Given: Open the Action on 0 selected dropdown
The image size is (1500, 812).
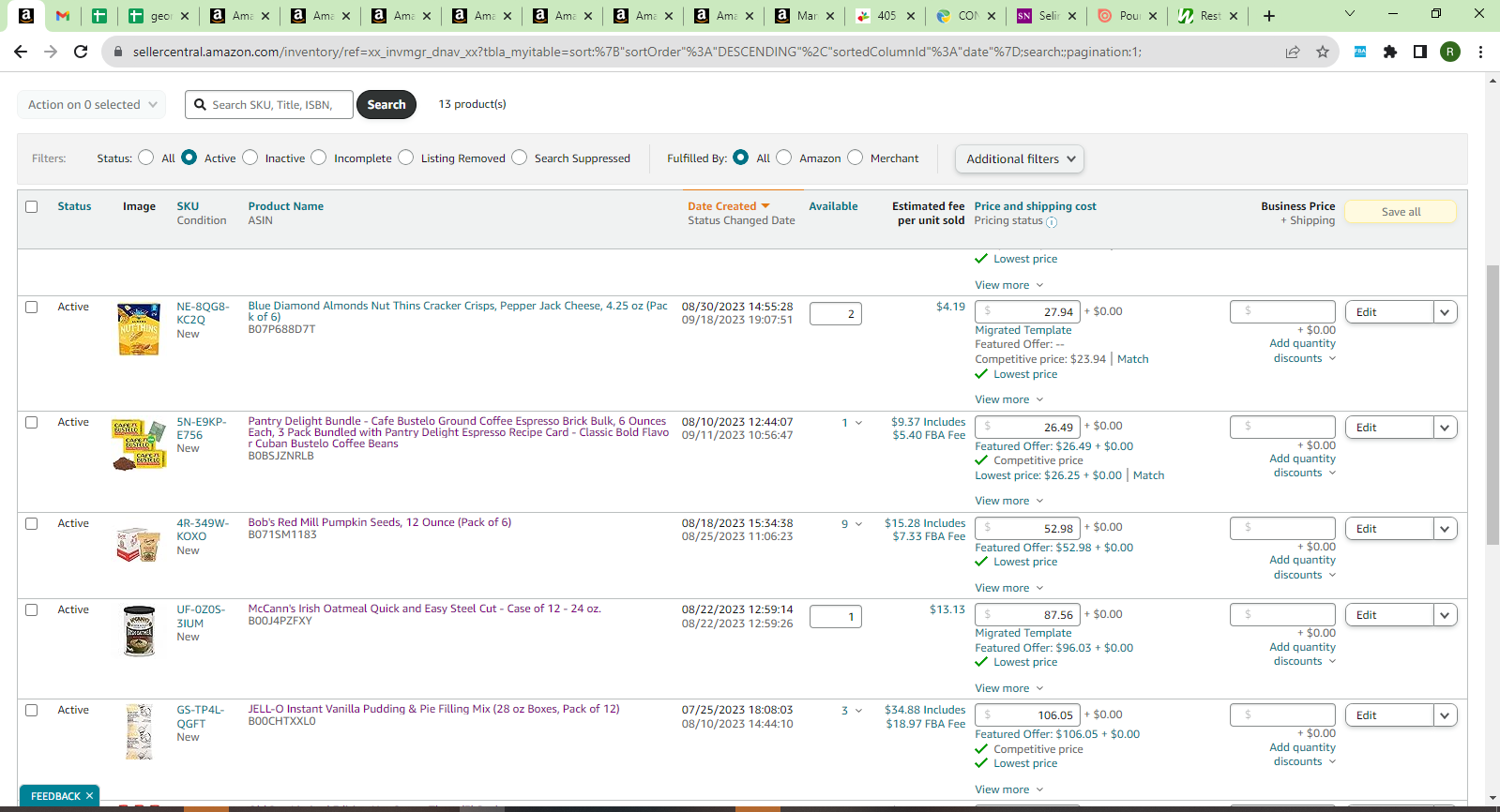Looking at the screenshot, I should 92,104.
